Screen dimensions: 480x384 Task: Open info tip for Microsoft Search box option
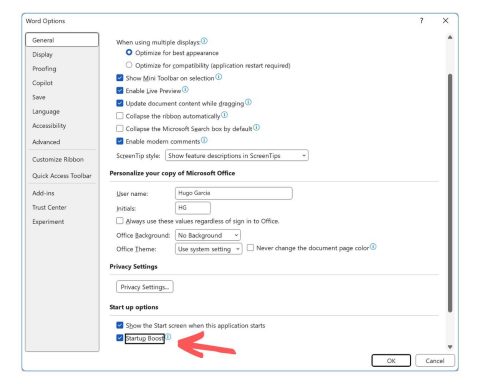point(256,127)
